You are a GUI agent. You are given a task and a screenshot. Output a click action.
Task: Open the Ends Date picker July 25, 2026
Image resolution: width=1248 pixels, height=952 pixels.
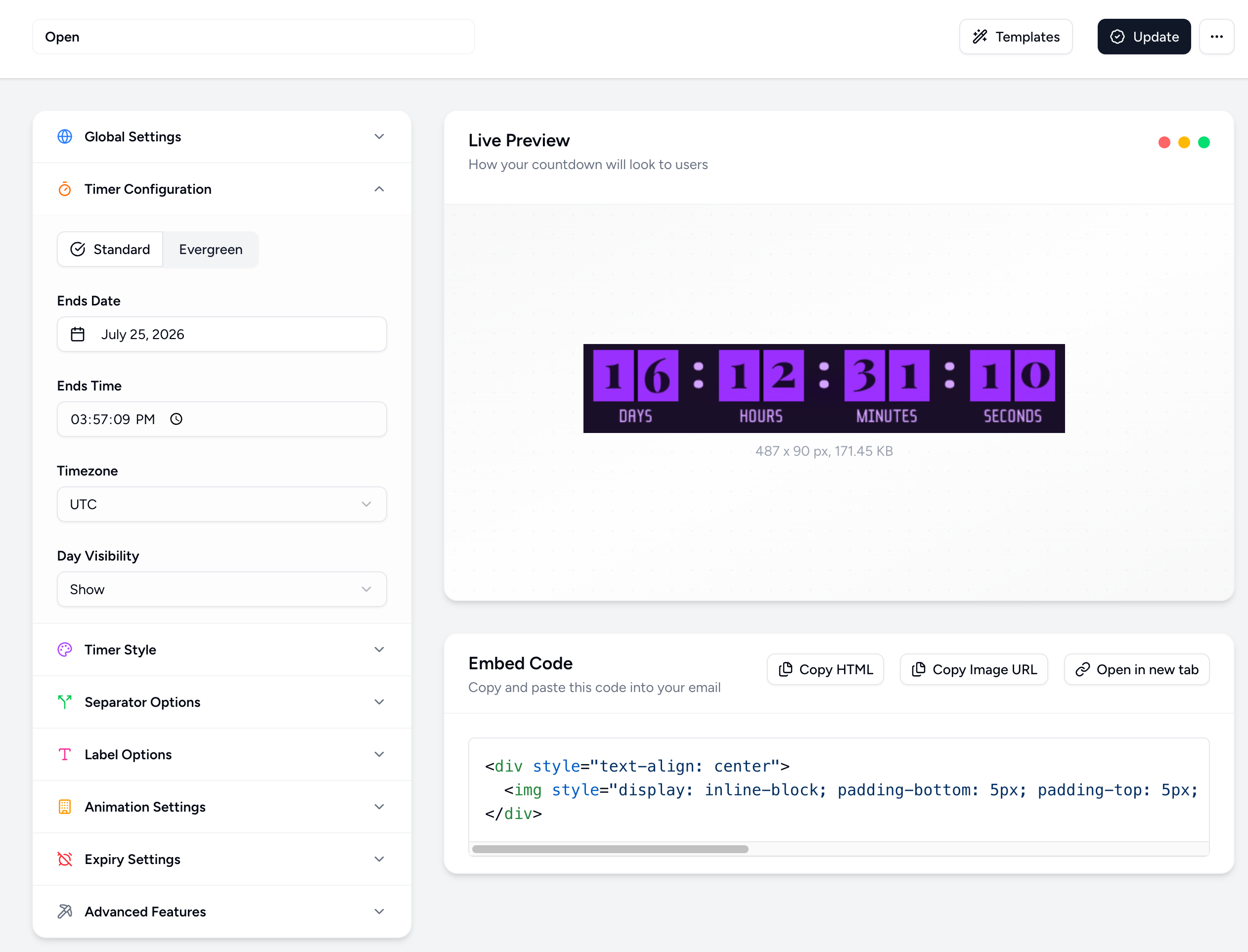pyautogui.click(x=222, y=334)
